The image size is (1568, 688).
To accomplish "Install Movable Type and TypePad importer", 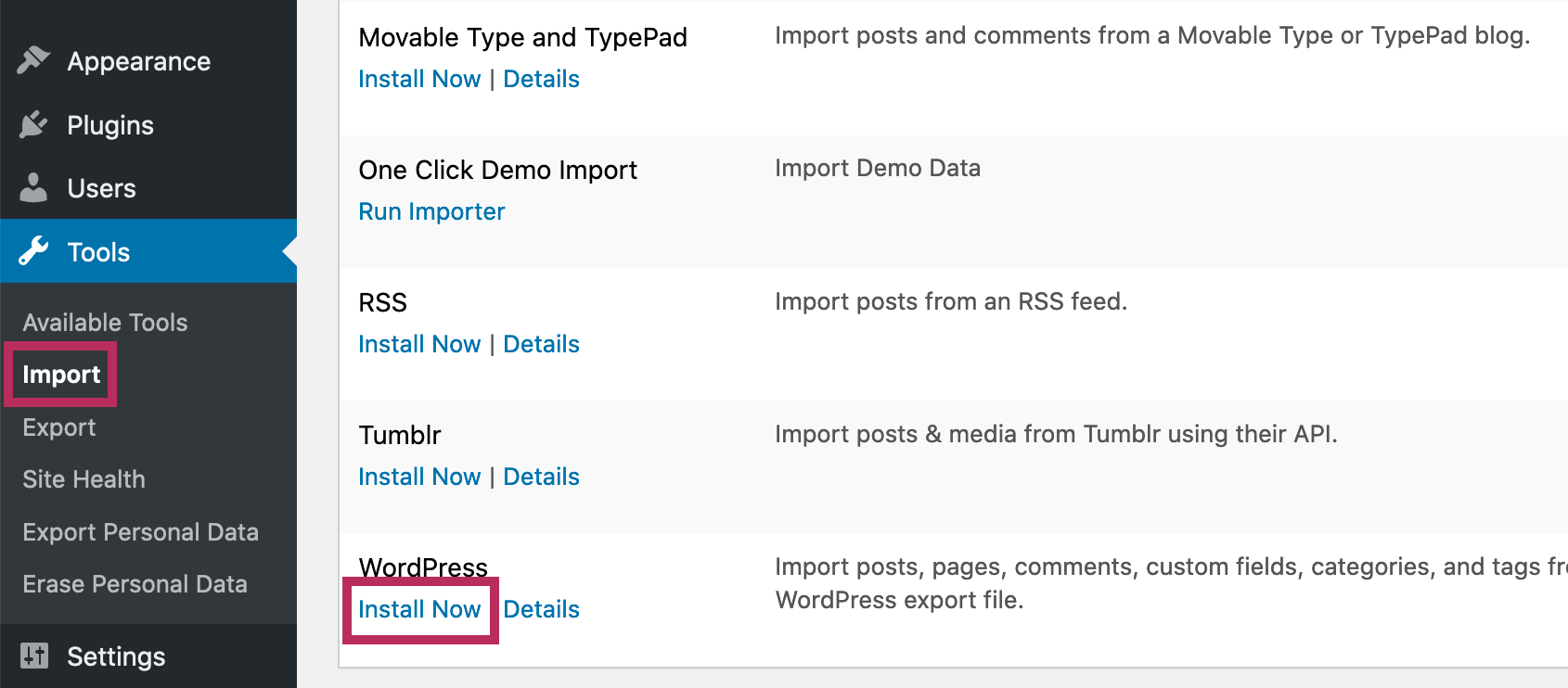I will [x=419, y=79].
